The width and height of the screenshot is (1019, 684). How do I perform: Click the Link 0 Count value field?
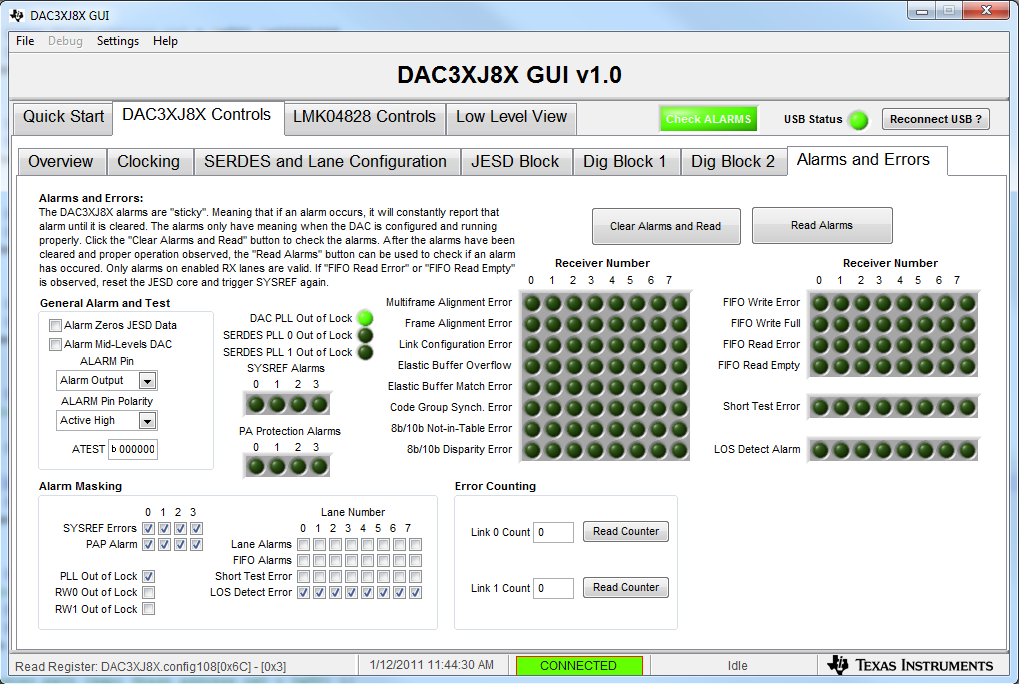tap(553, 533)
